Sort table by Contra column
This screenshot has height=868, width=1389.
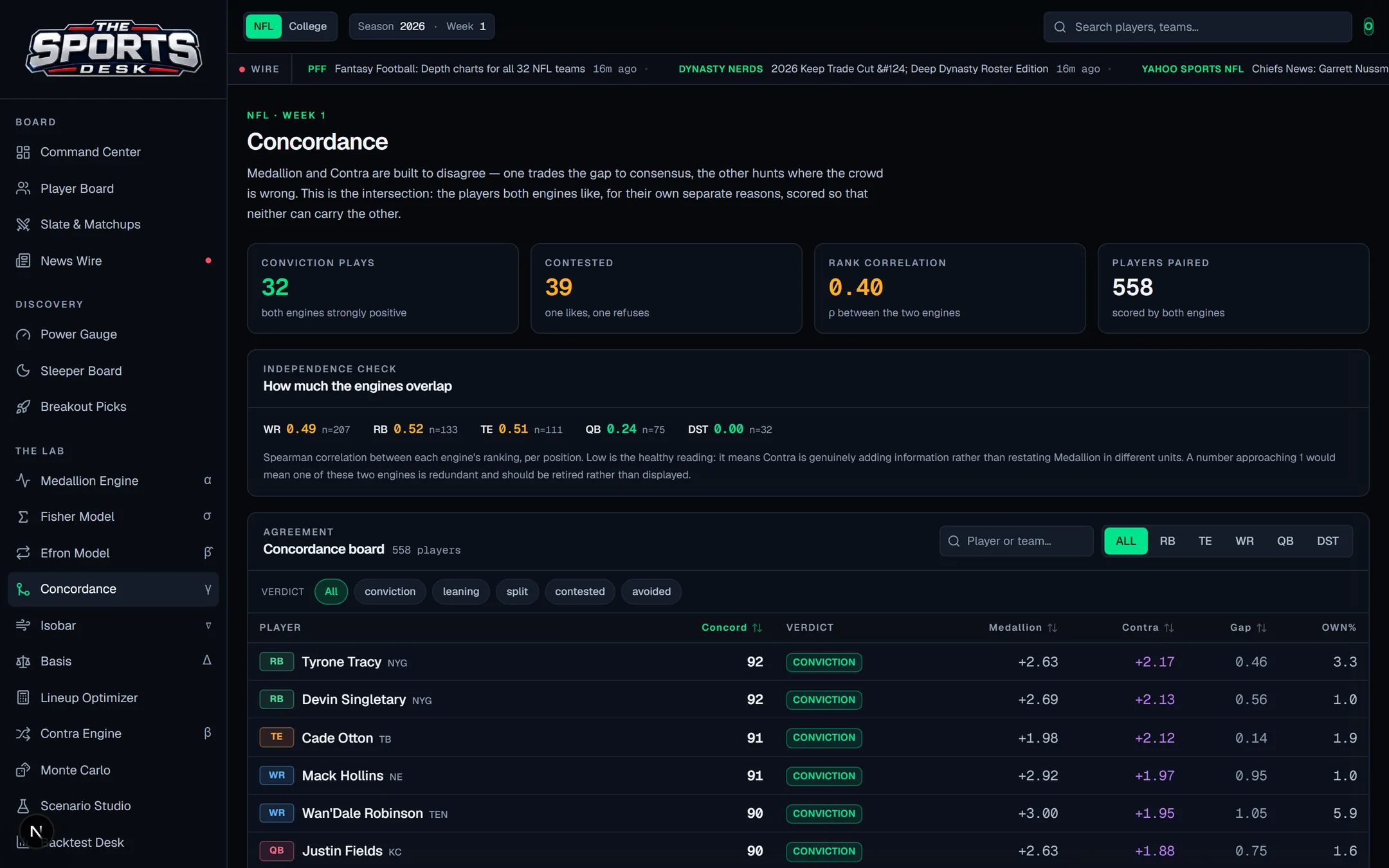[1148, 628]
